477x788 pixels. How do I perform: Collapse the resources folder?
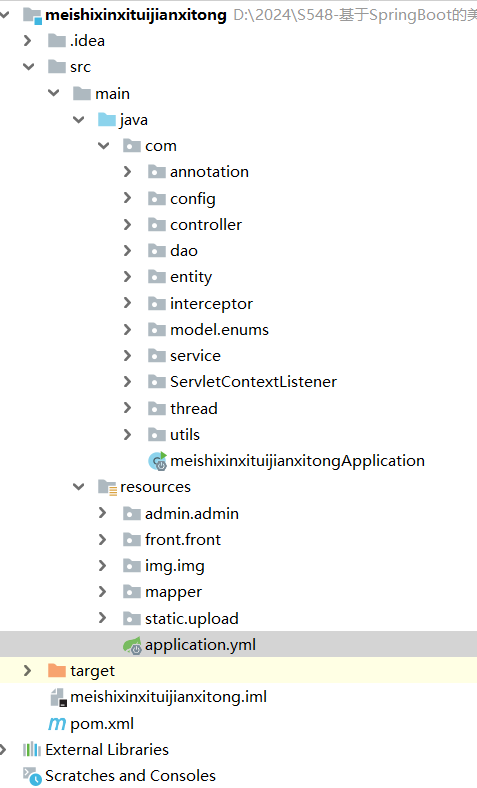[79, 486]
